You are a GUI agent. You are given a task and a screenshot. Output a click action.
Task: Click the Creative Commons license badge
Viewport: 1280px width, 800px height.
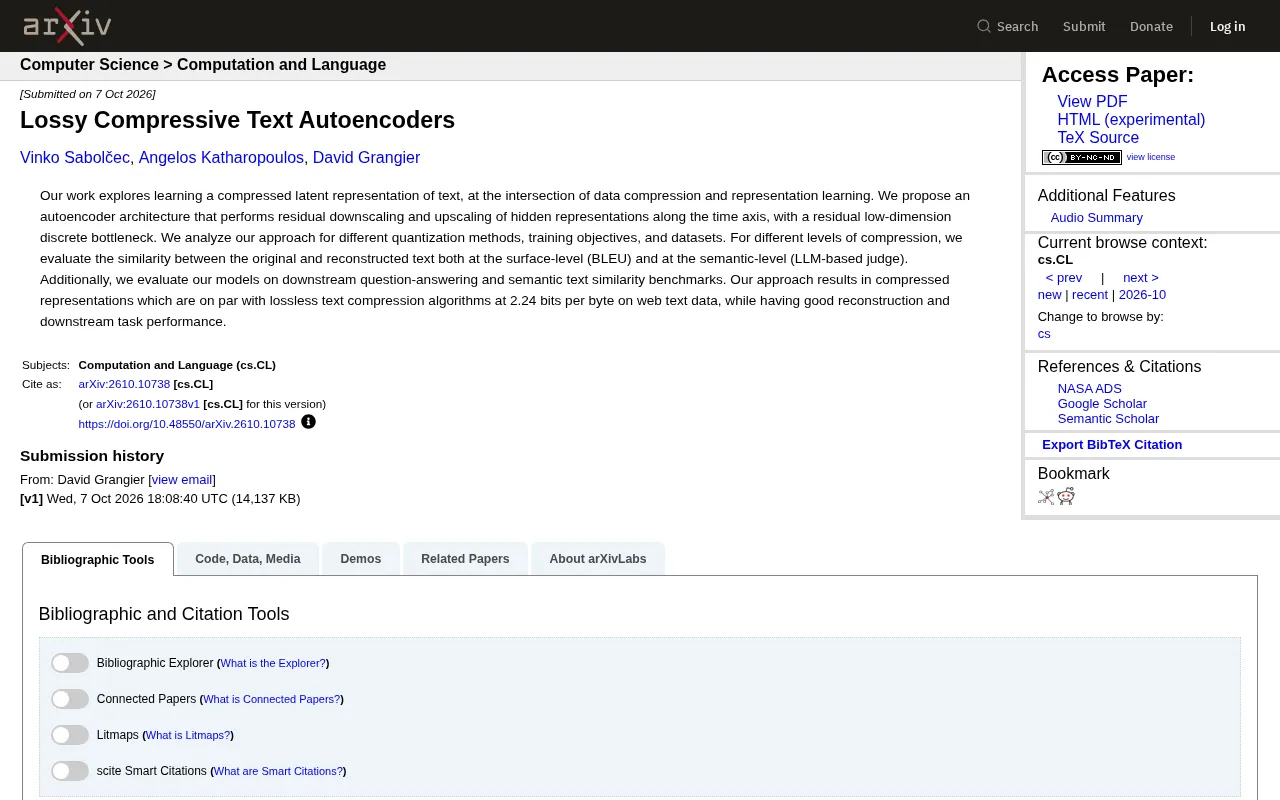tap(1081, 157)
